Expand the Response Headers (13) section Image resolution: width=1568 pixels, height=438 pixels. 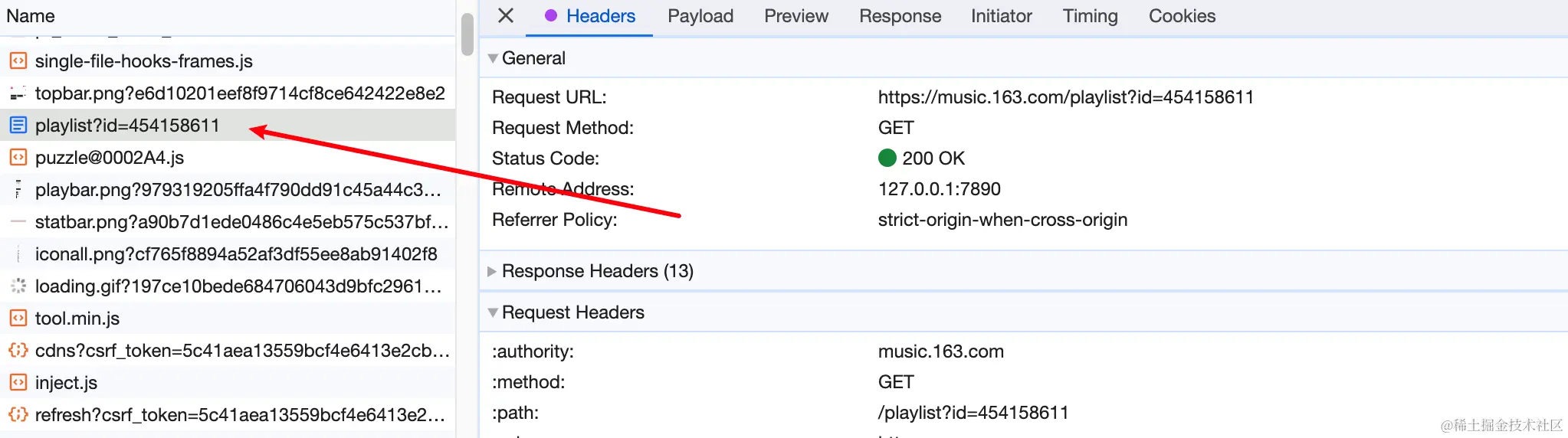[492, 271]
